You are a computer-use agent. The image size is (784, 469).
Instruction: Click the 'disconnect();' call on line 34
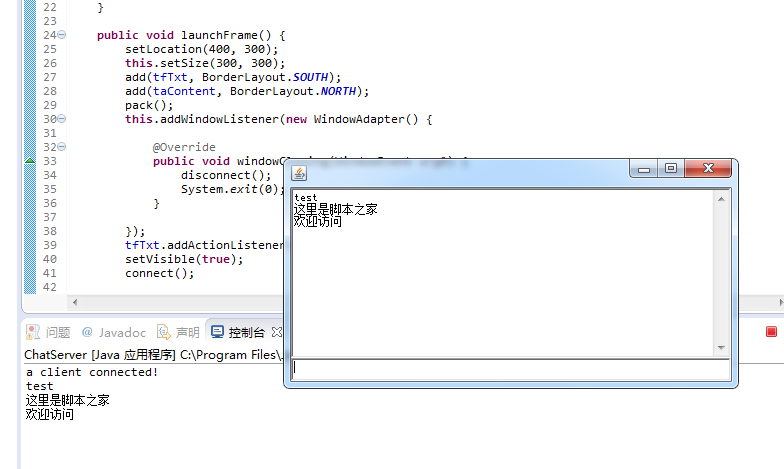(x=226, y=175)
